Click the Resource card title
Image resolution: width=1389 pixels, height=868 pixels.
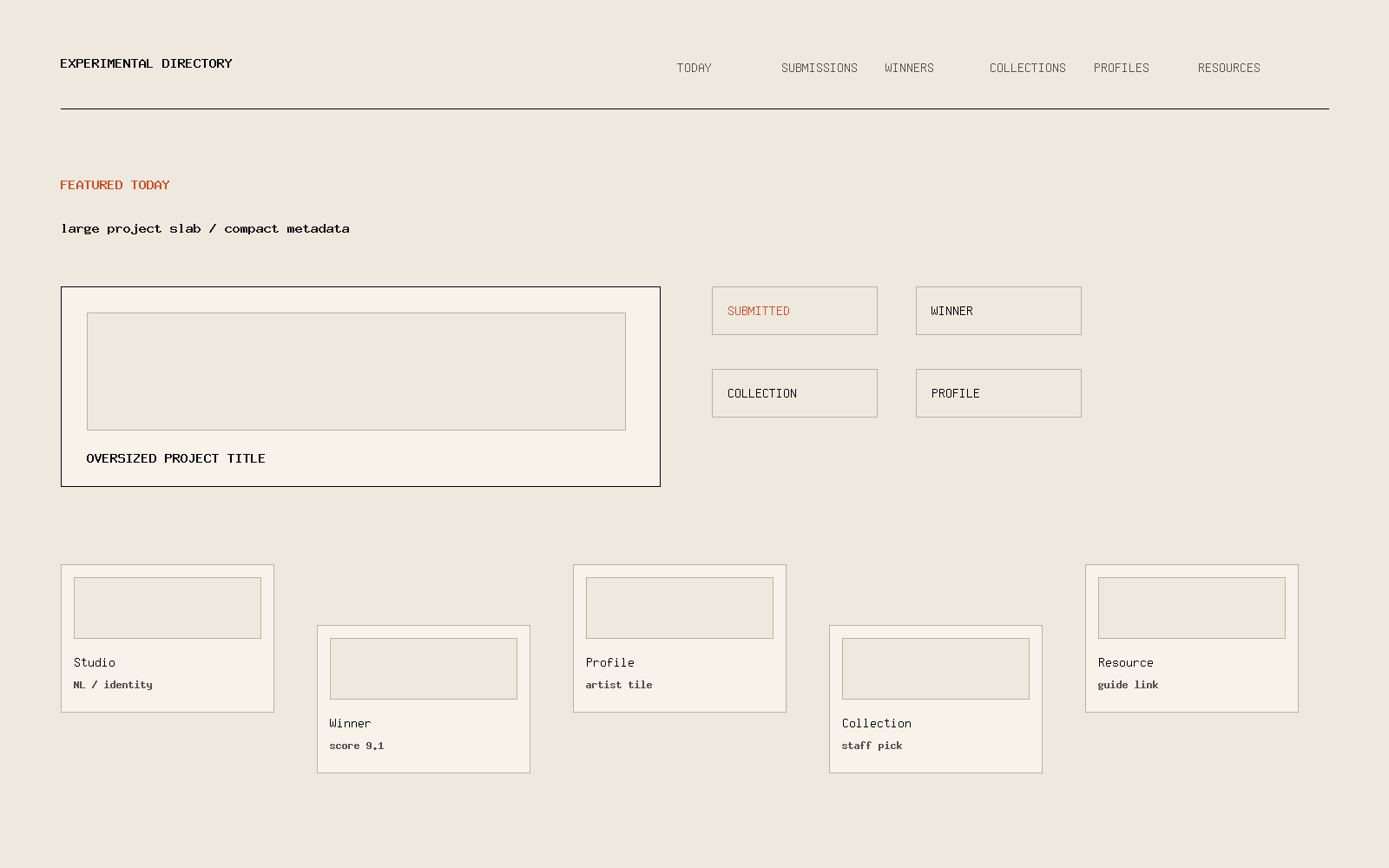coord(1125,662)
